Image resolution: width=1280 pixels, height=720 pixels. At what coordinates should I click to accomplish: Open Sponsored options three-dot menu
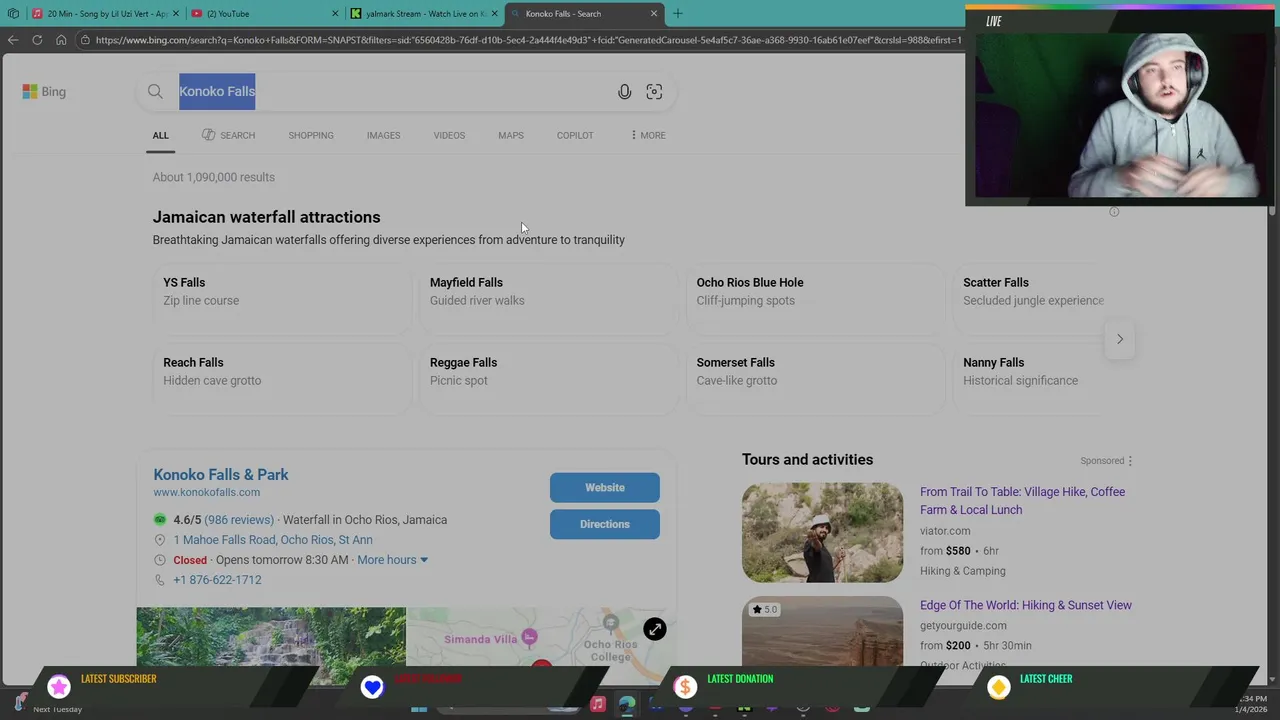pyautogui.click(x=1130, y=461)
